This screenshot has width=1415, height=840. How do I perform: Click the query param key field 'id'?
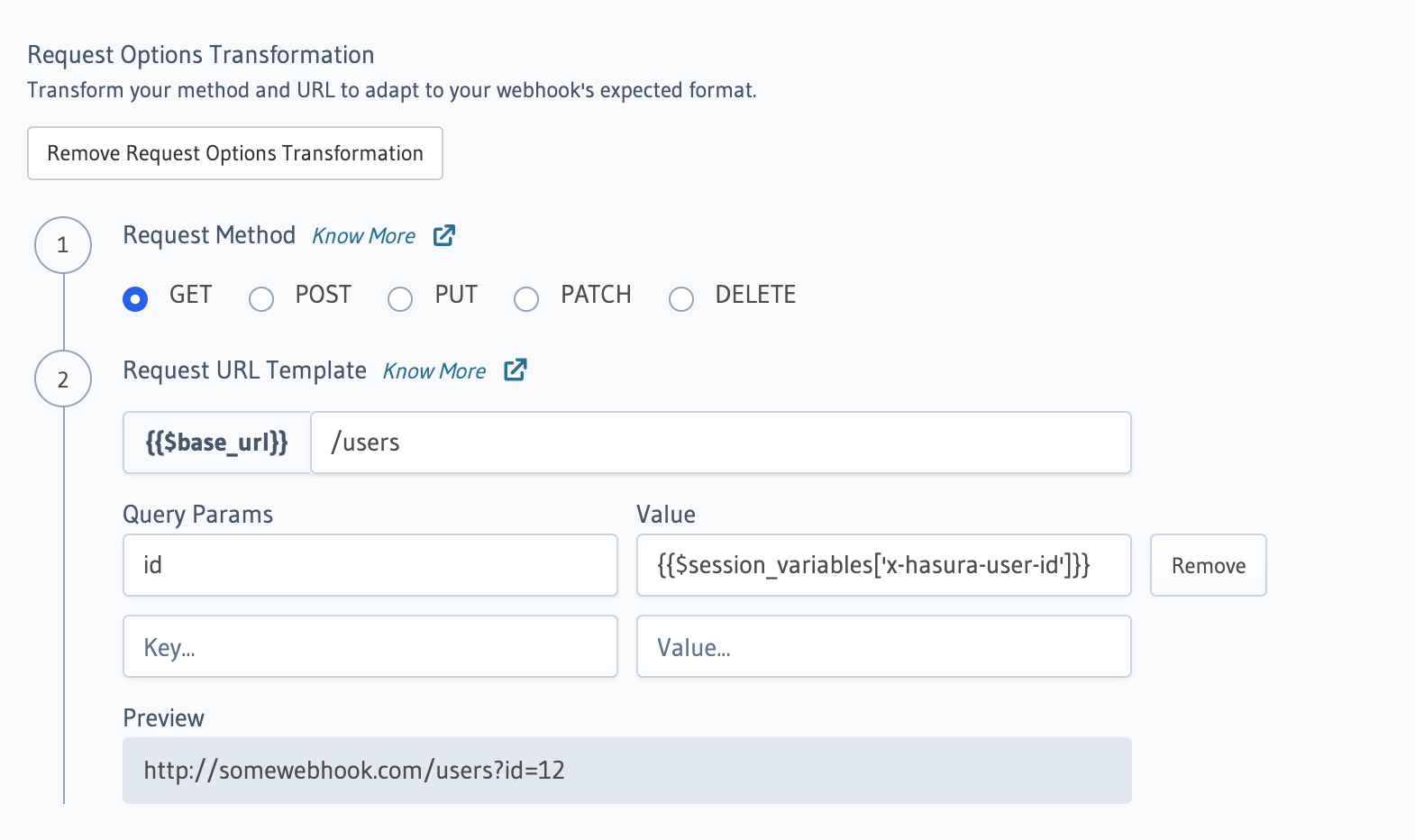coord(370,565)
